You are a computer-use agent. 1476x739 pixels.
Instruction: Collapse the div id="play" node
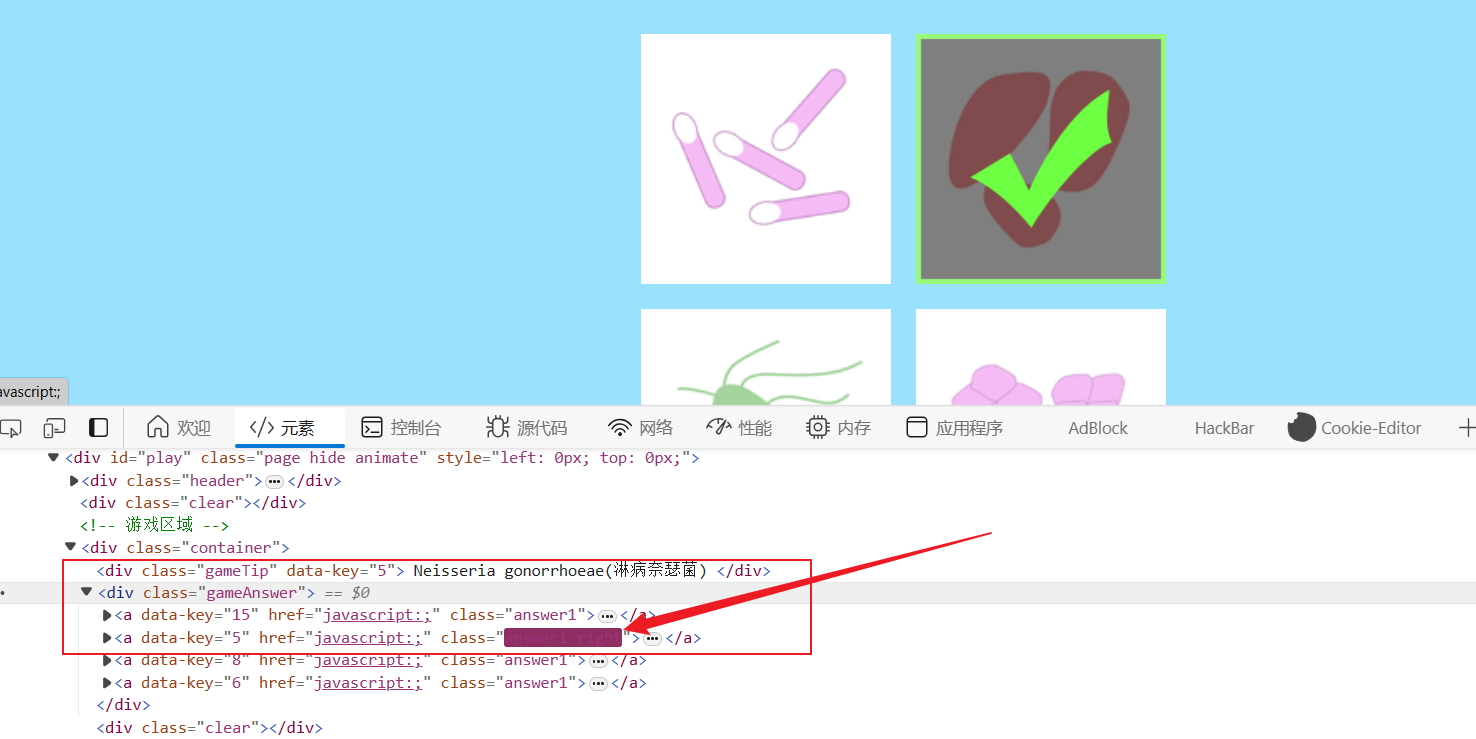(x=54, y=458)
